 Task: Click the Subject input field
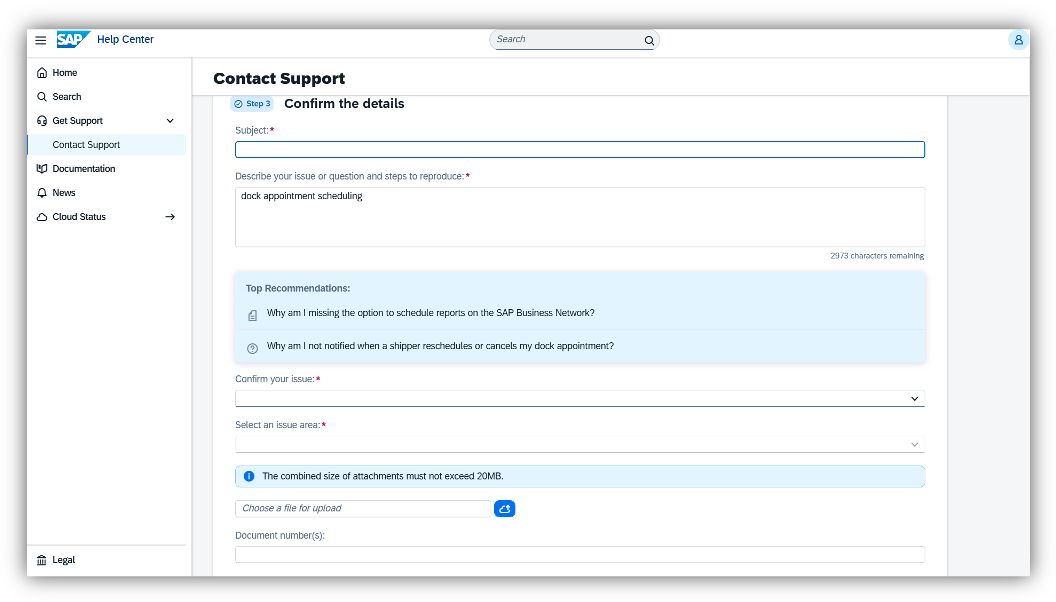coord(579,150)
